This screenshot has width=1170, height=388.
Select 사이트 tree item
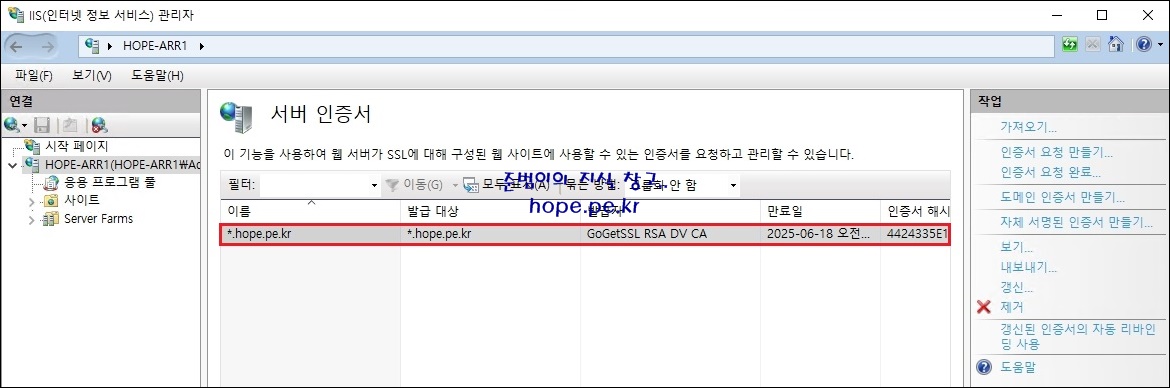81,201
